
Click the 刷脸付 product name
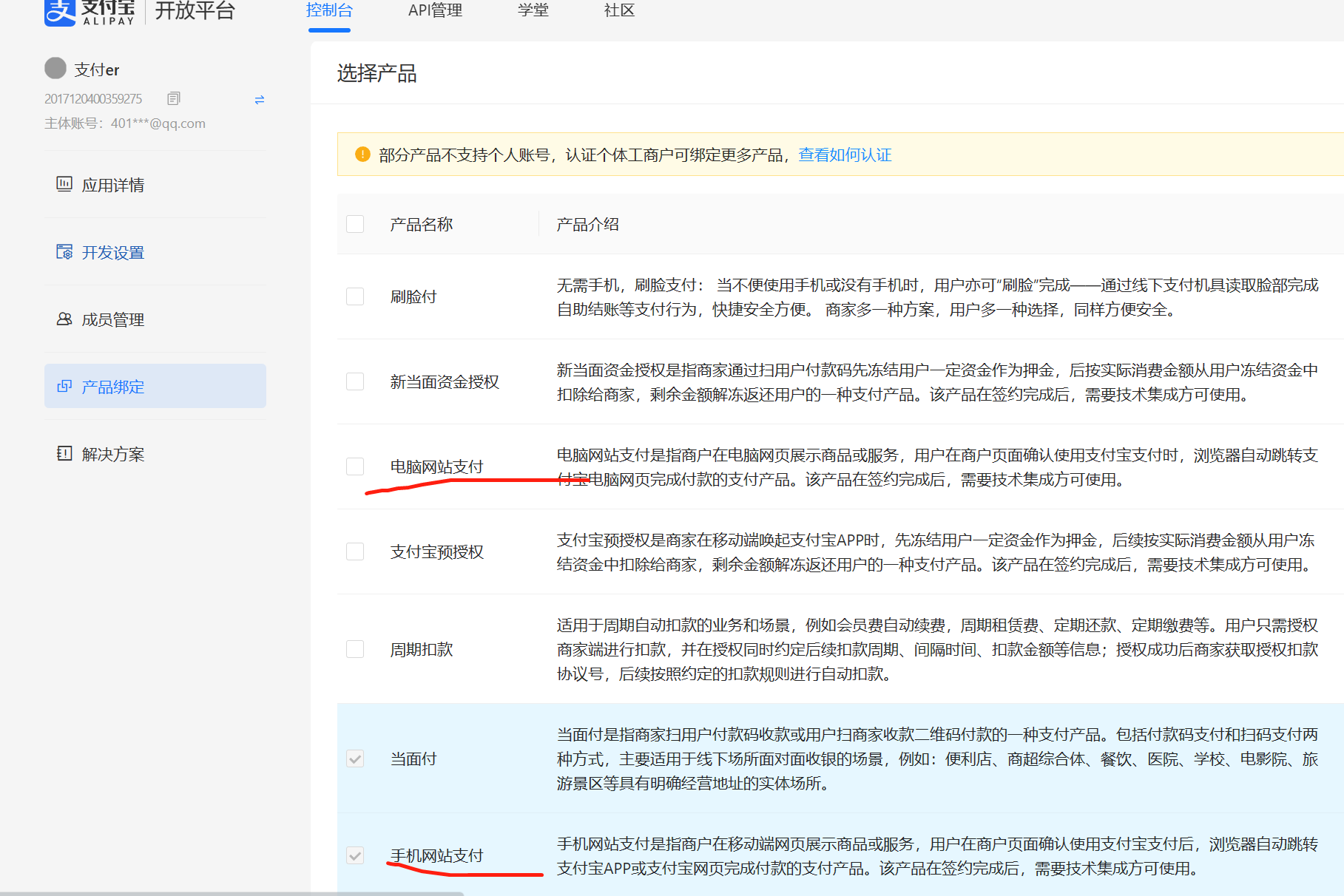click(x=413, y=296)
